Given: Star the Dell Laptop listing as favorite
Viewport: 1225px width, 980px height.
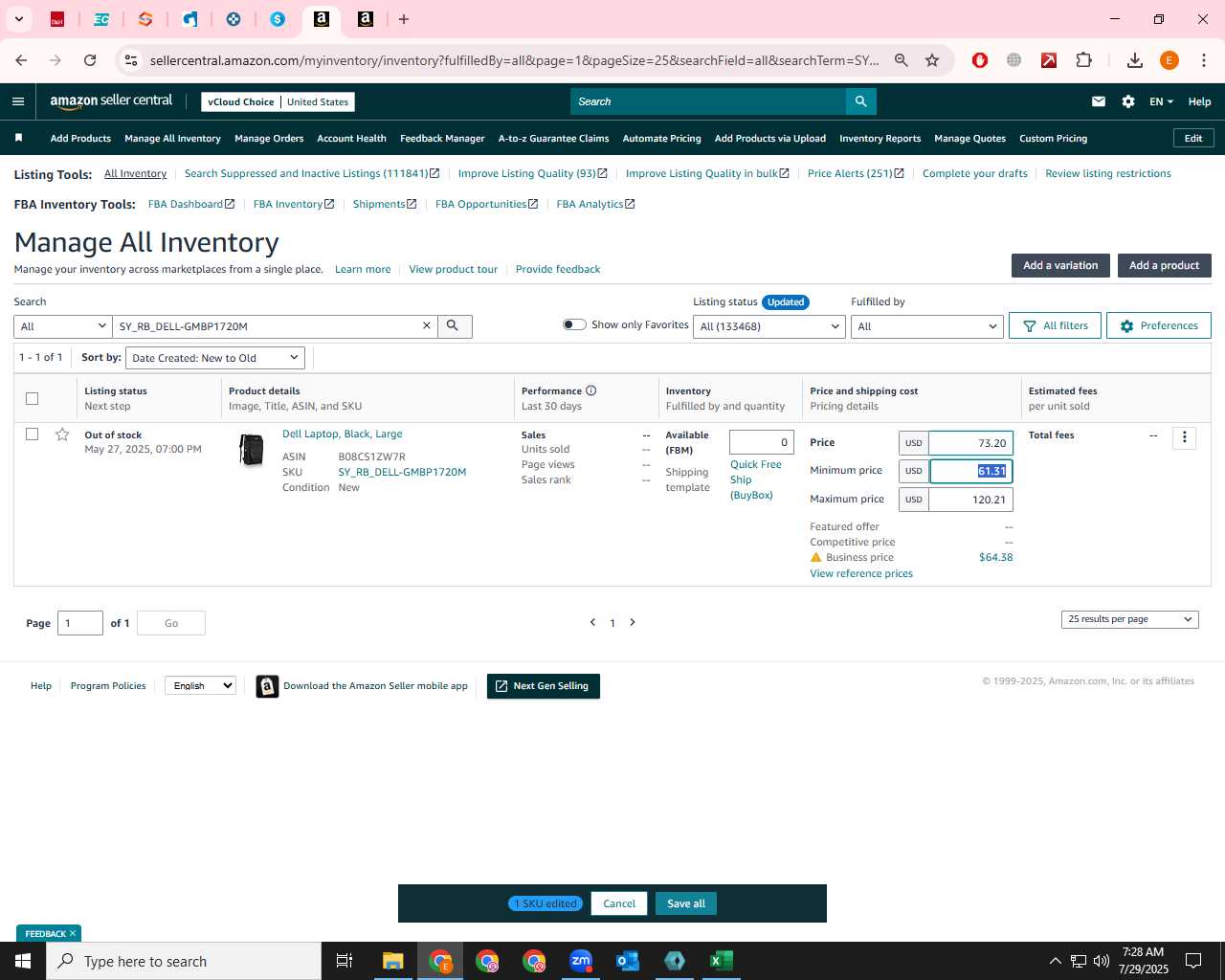Looking at the screenshot, I should tap(62, 434).
